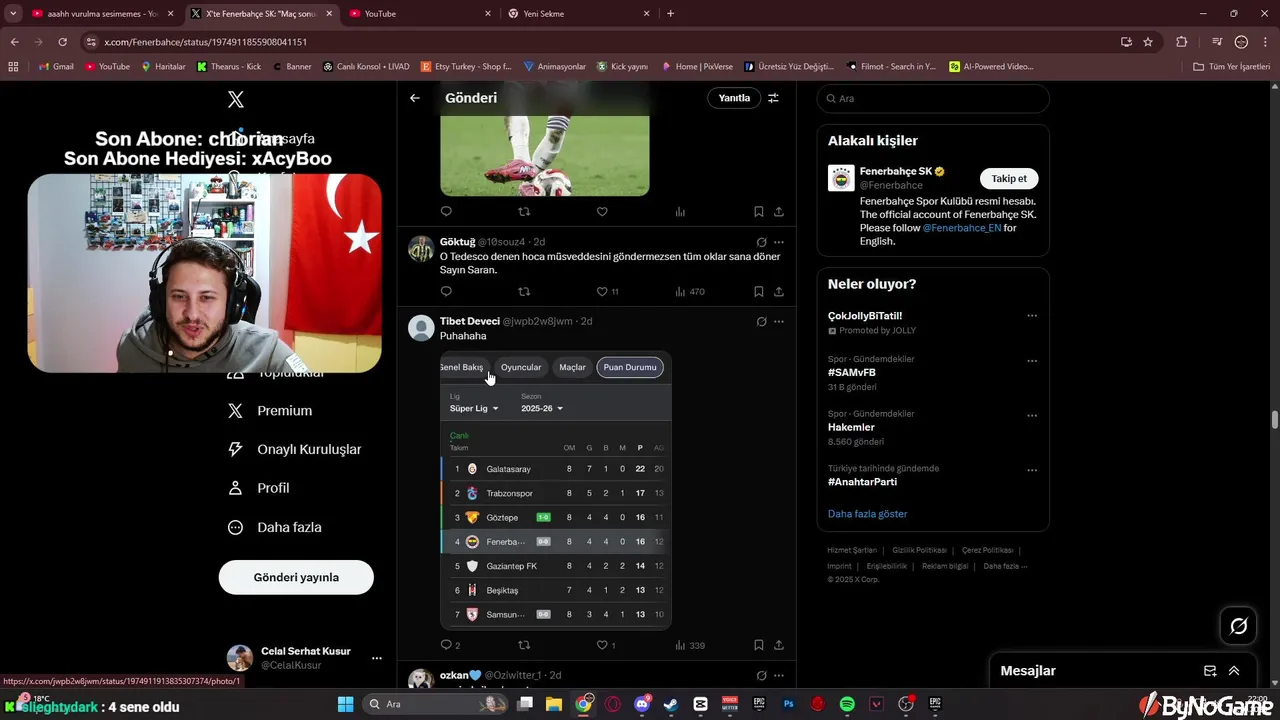Open account menu for Celal Serhat Kusur
This screenshot has width=1280, height=720.
[376, 658]
